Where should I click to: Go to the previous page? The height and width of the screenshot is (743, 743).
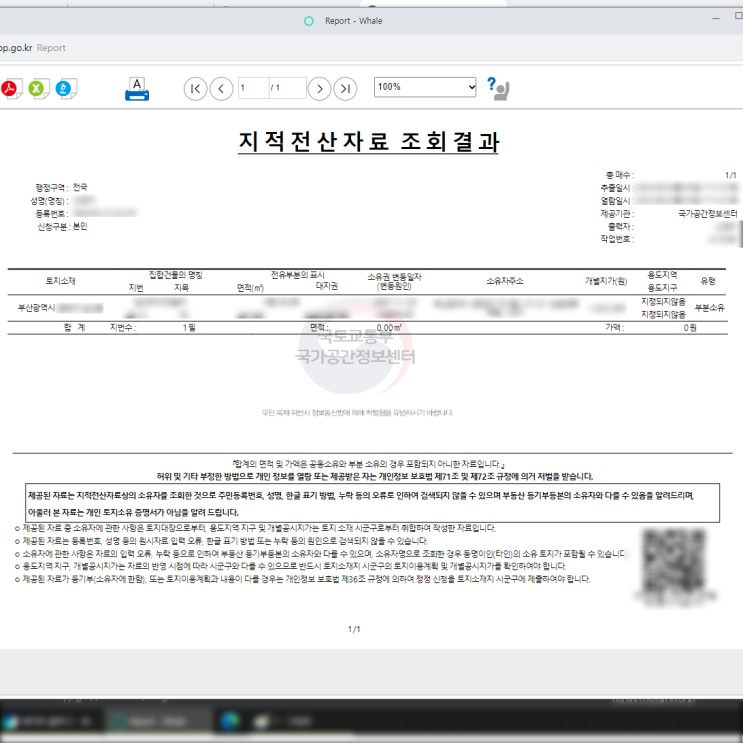click(221, 89)
